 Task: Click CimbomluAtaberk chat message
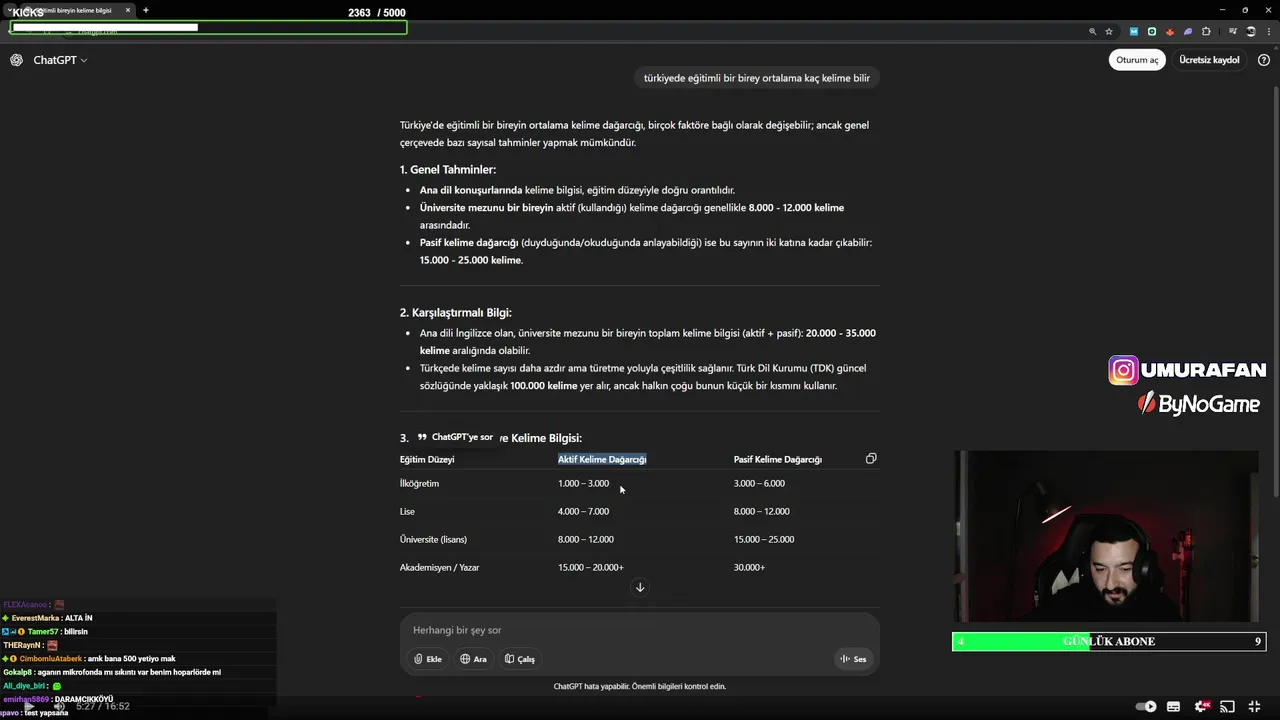pyautogui.click(x=90, y=659)
